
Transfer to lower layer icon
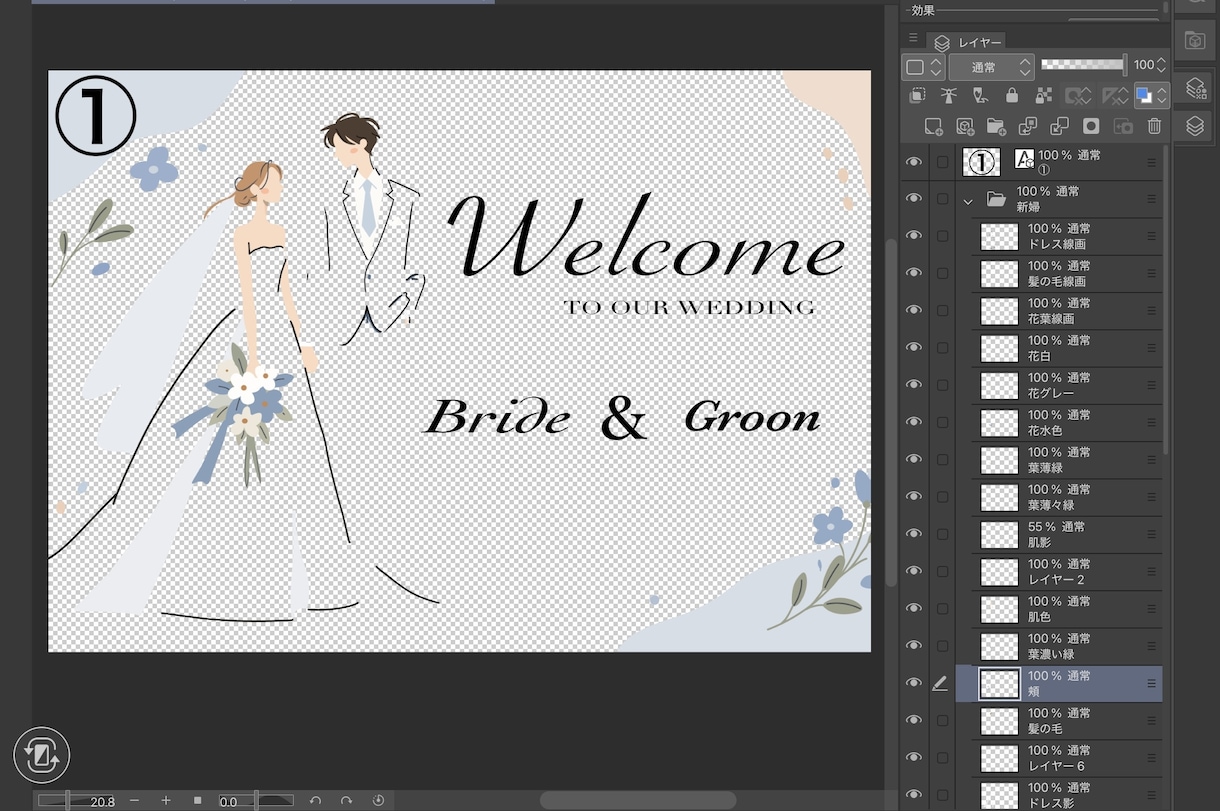(1028, 126)
